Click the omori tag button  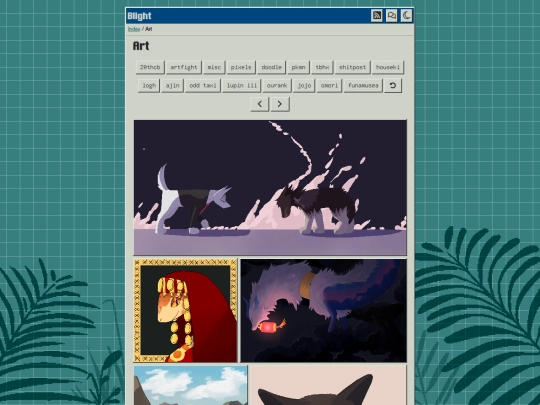coord(329,86)
